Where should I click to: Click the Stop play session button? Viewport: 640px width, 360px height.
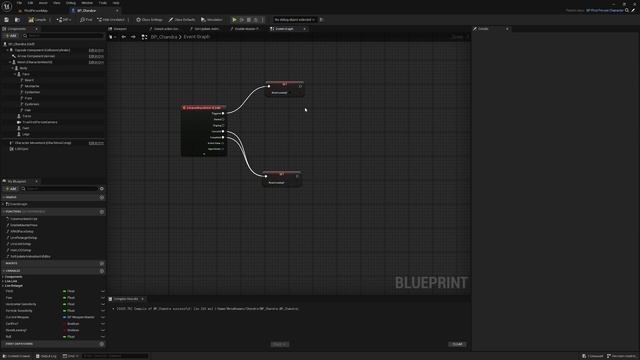pos(249,20)
